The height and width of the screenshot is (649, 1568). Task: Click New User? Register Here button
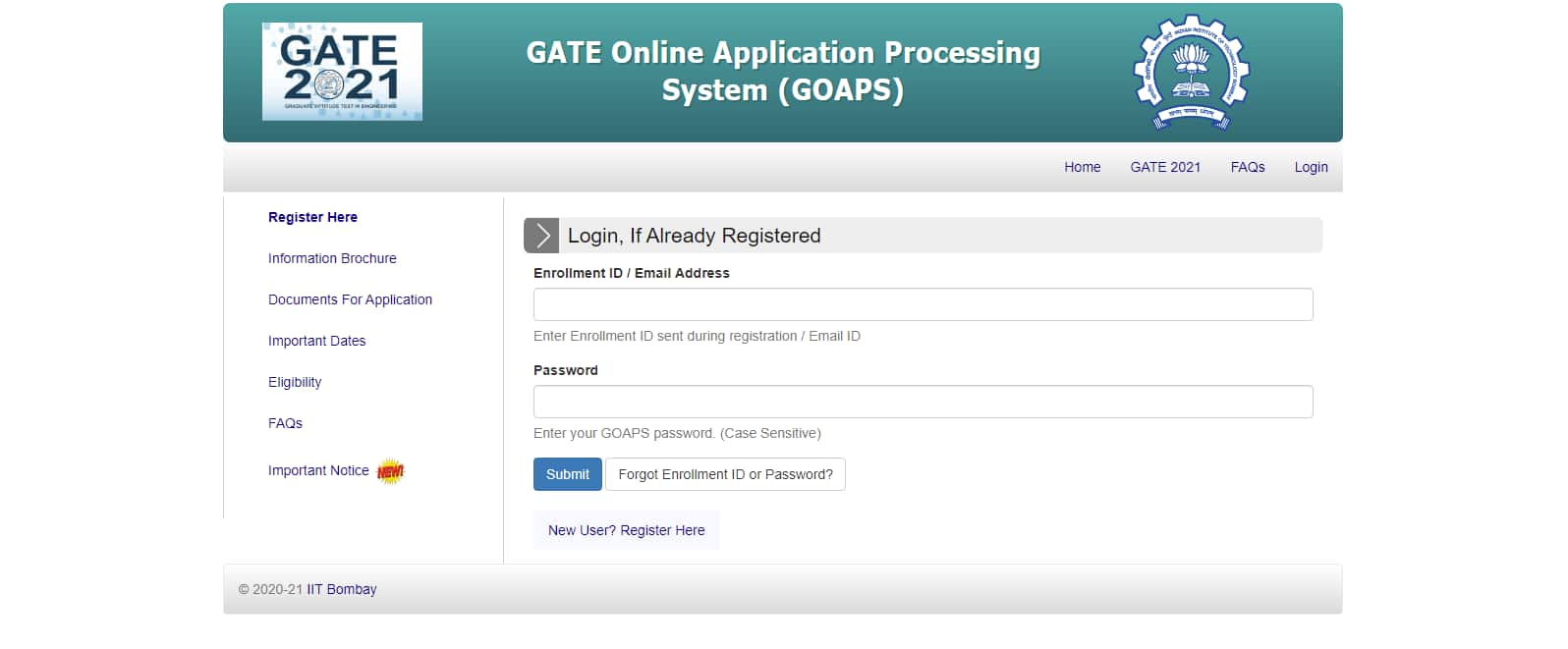[627, 530]
